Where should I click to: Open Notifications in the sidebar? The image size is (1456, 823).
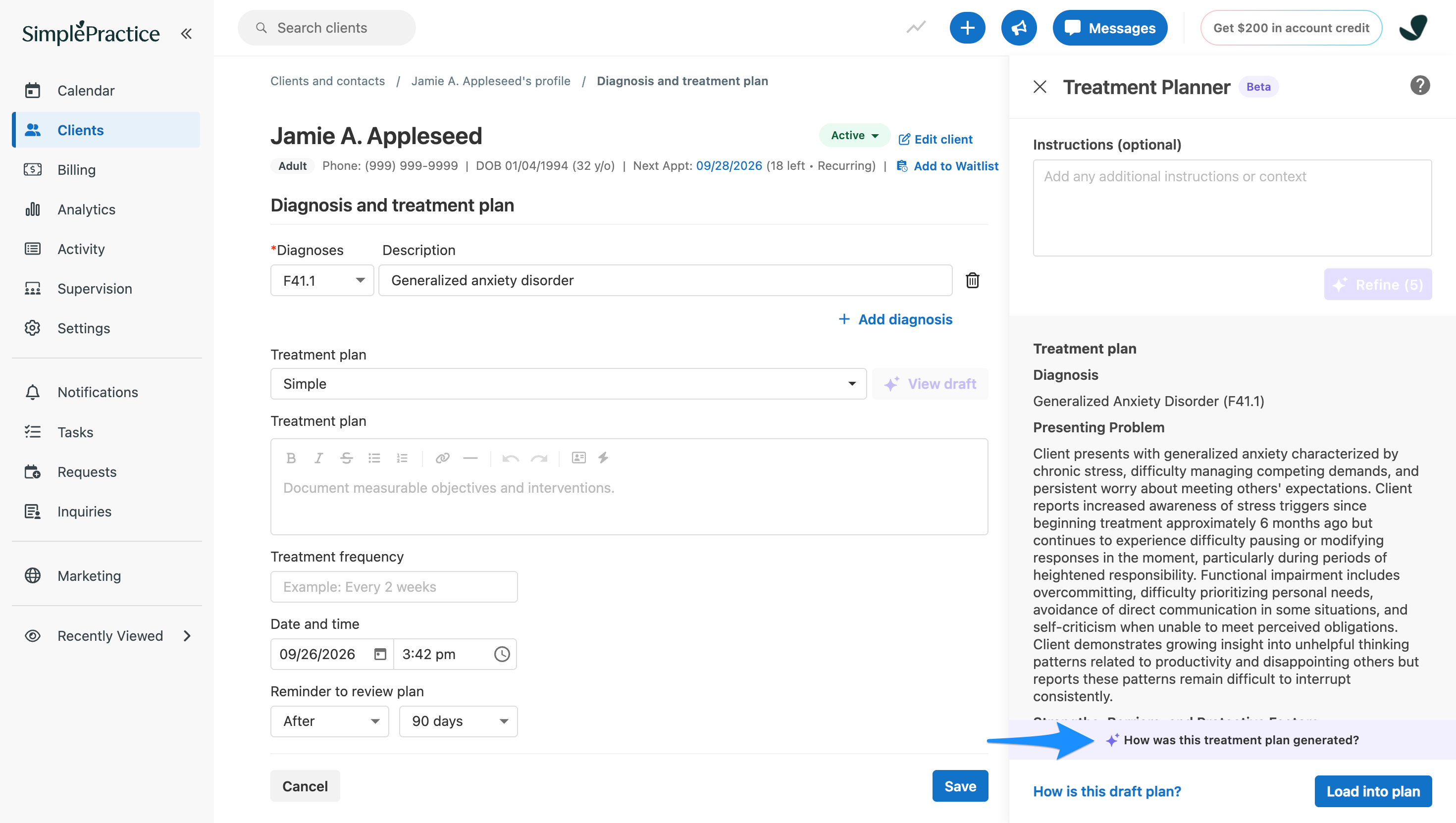[106, 392]
